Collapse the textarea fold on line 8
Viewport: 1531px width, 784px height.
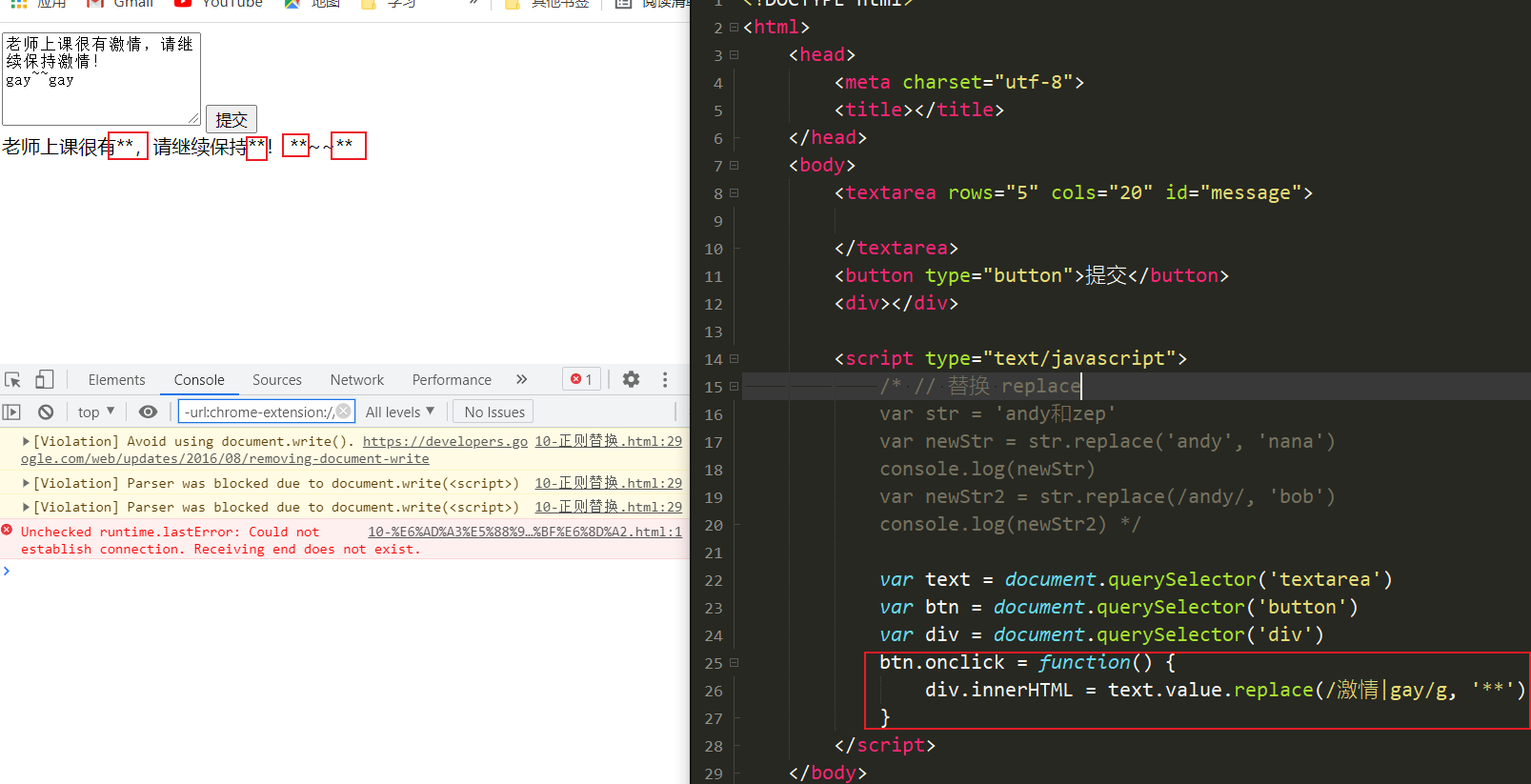click(734, 193)
